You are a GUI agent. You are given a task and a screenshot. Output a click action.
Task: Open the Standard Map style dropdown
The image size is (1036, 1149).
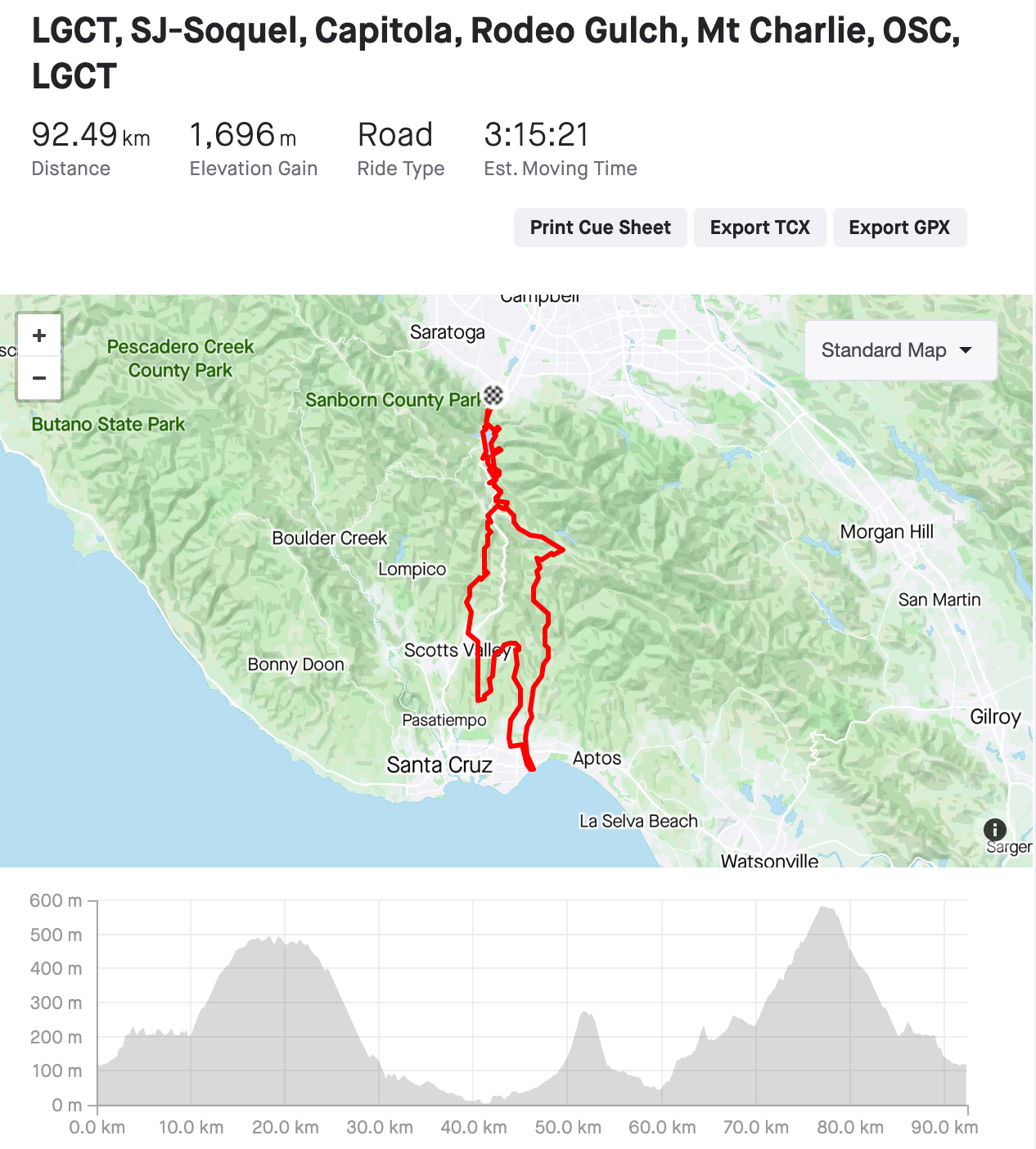pyautogui.click(x=900, y=350)
